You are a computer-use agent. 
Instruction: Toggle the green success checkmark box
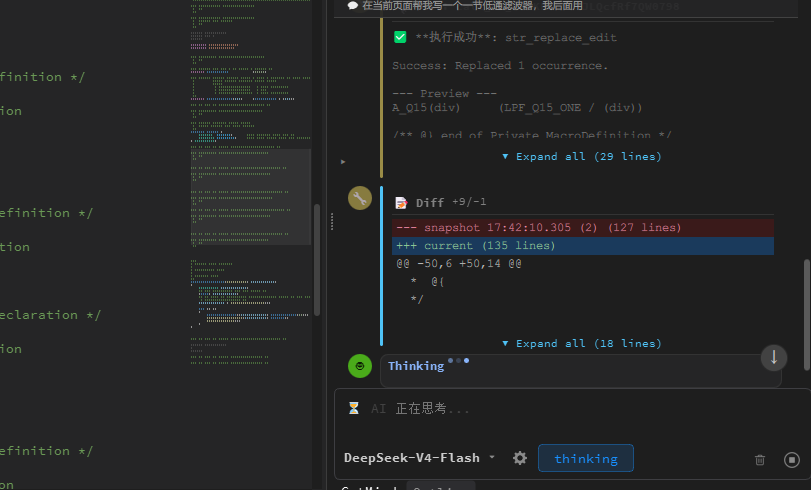click(x=400, y=37)
